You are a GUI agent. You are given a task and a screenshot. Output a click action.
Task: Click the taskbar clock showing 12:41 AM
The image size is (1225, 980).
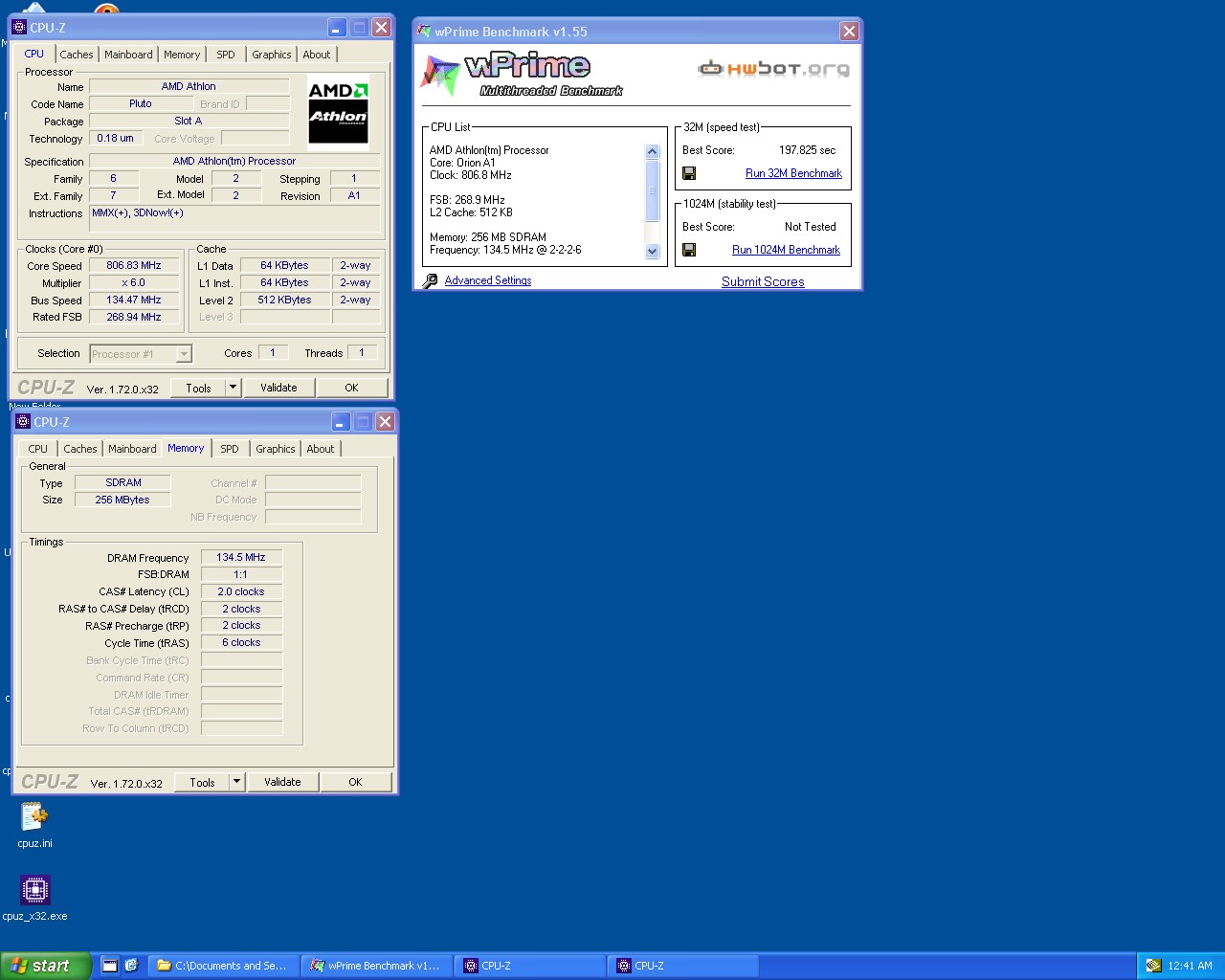coord(1190,966)
